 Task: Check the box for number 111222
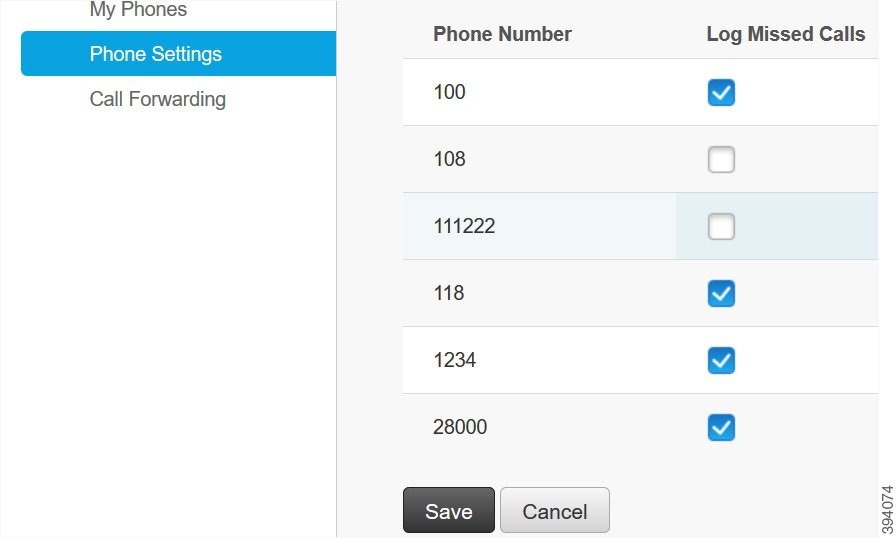(721, 227)
